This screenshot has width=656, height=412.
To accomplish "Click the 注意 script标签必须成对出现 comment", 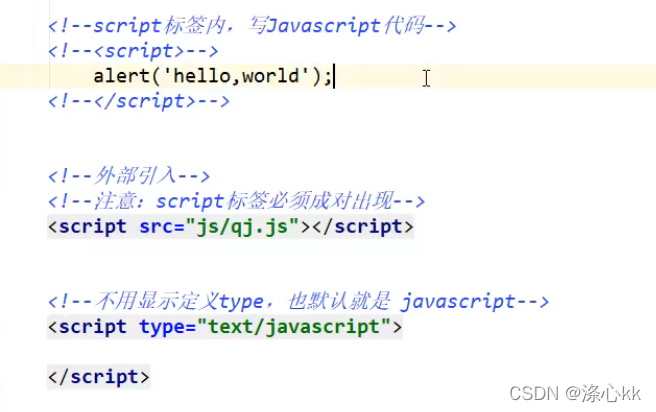I will (236, 201).
